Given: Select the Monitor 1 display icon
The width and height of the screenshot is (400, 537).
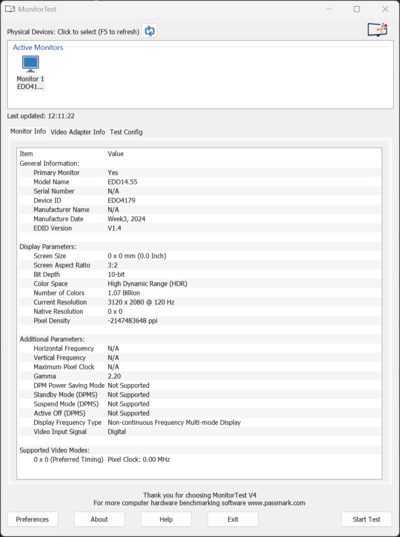Looking at the screenshot, I should click(x=30, y=64).
